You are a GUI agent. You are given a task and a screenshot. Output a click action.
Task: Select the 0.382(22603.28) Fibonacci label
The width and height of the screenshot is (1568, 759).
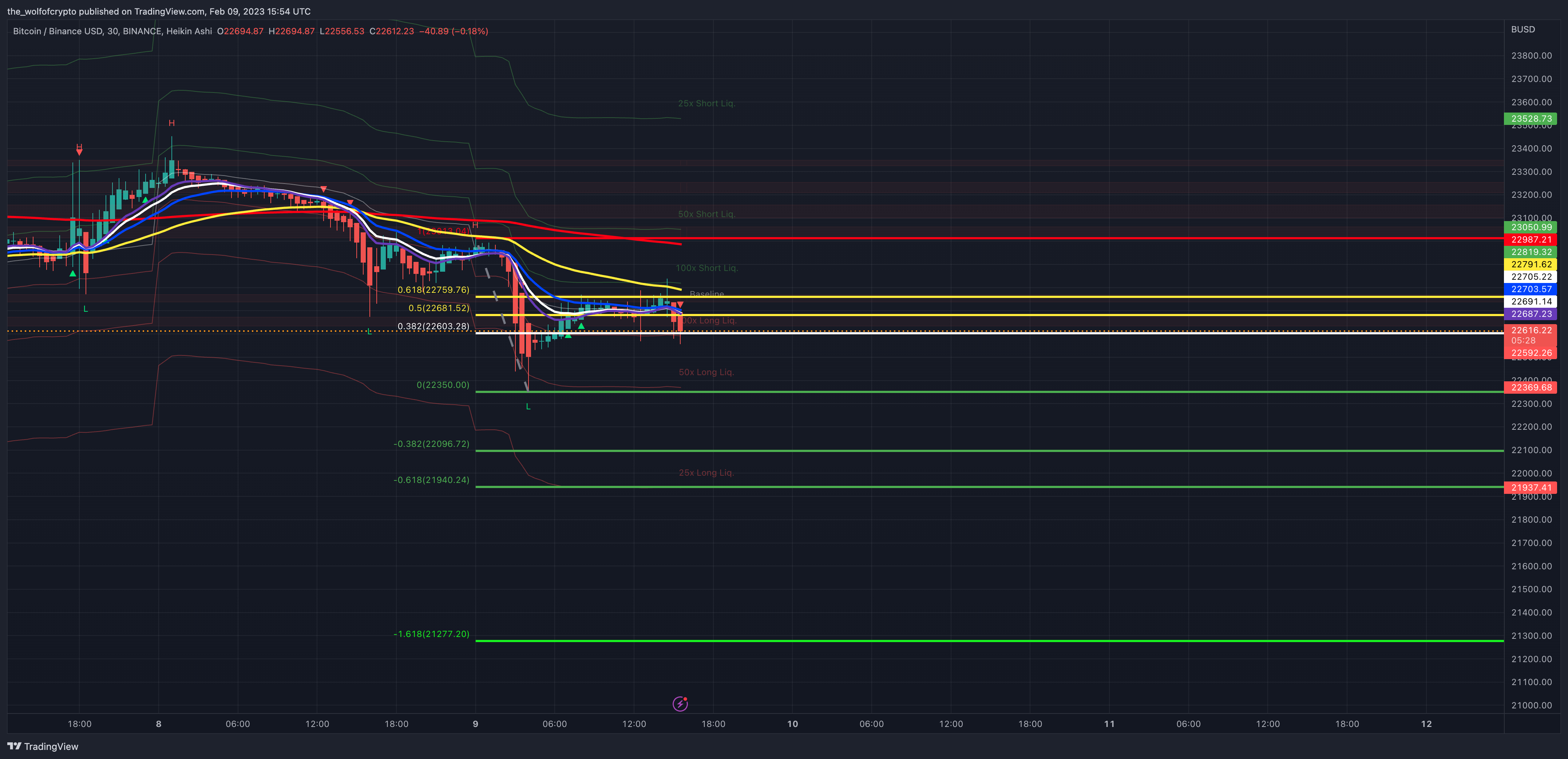pos(433,326)
